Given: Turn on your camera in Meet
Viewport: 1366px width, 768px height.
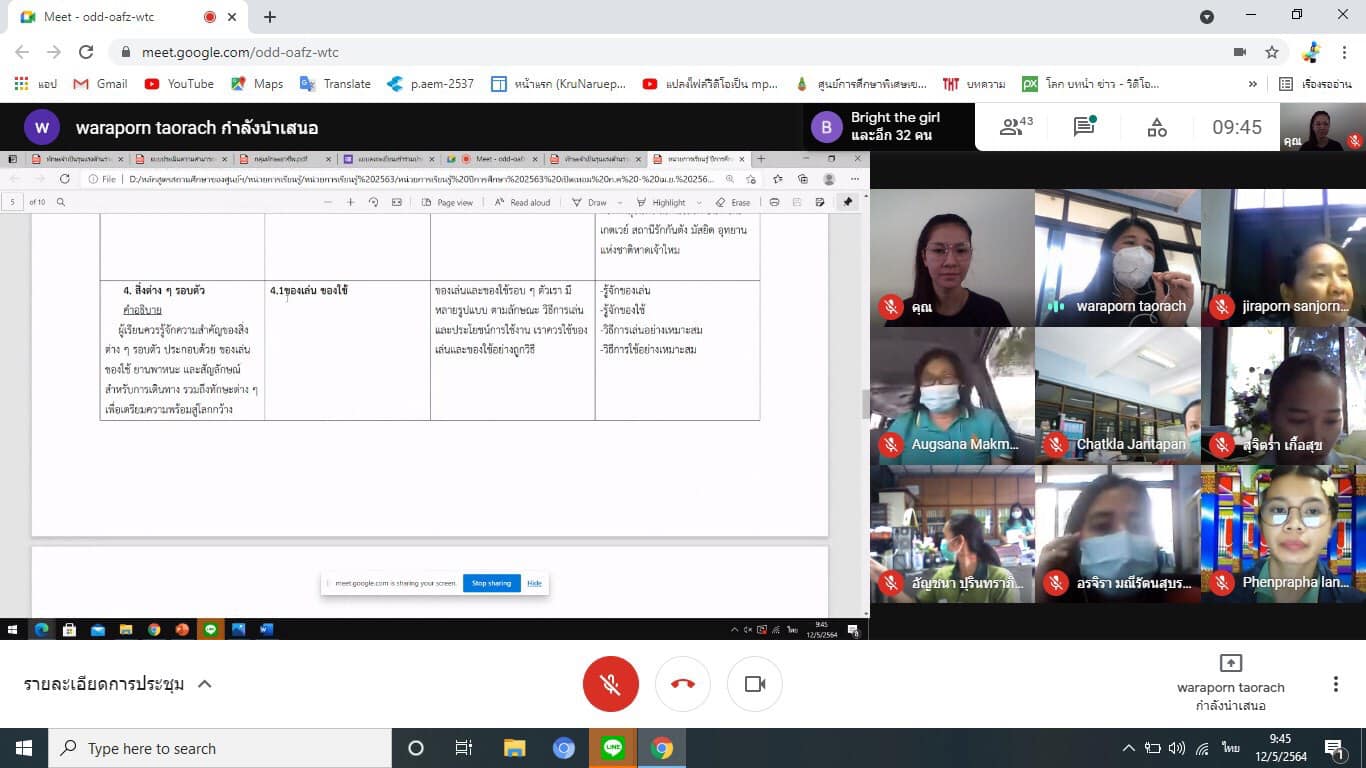Looking at the screenshot, I should pyautogui.click(x=755, y=684).
